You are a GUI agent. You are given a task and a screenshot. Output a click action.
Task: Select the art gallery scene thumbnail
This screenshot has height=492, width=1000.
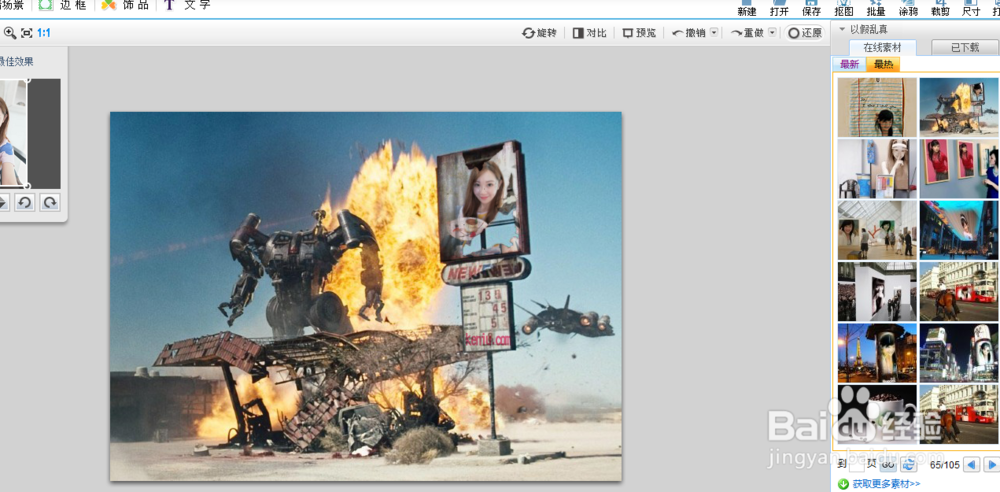tap(877, 230)
